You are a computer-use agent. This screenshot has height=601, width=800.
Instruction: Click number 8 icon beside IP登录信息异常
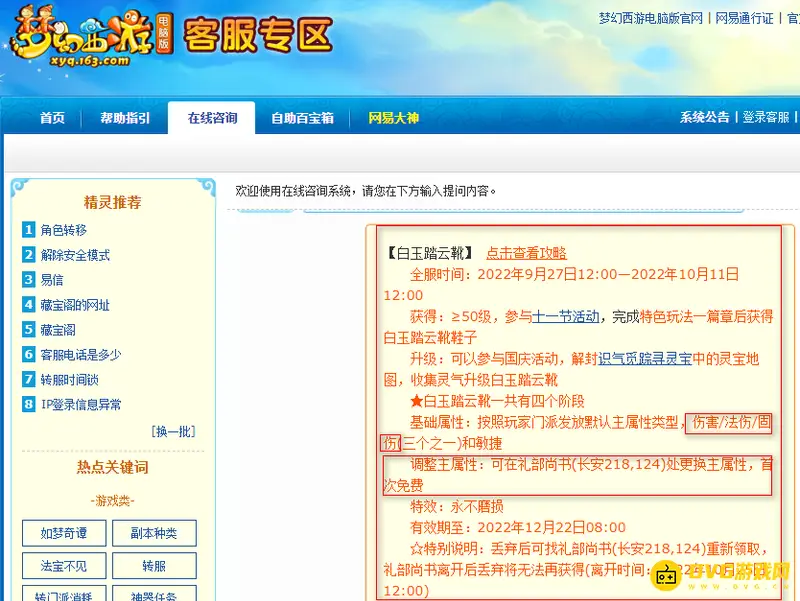tap(29, 404)
